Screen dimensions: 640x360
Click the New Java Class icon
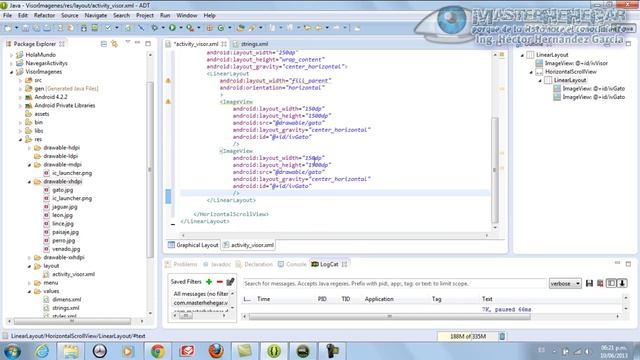(221, 28)
